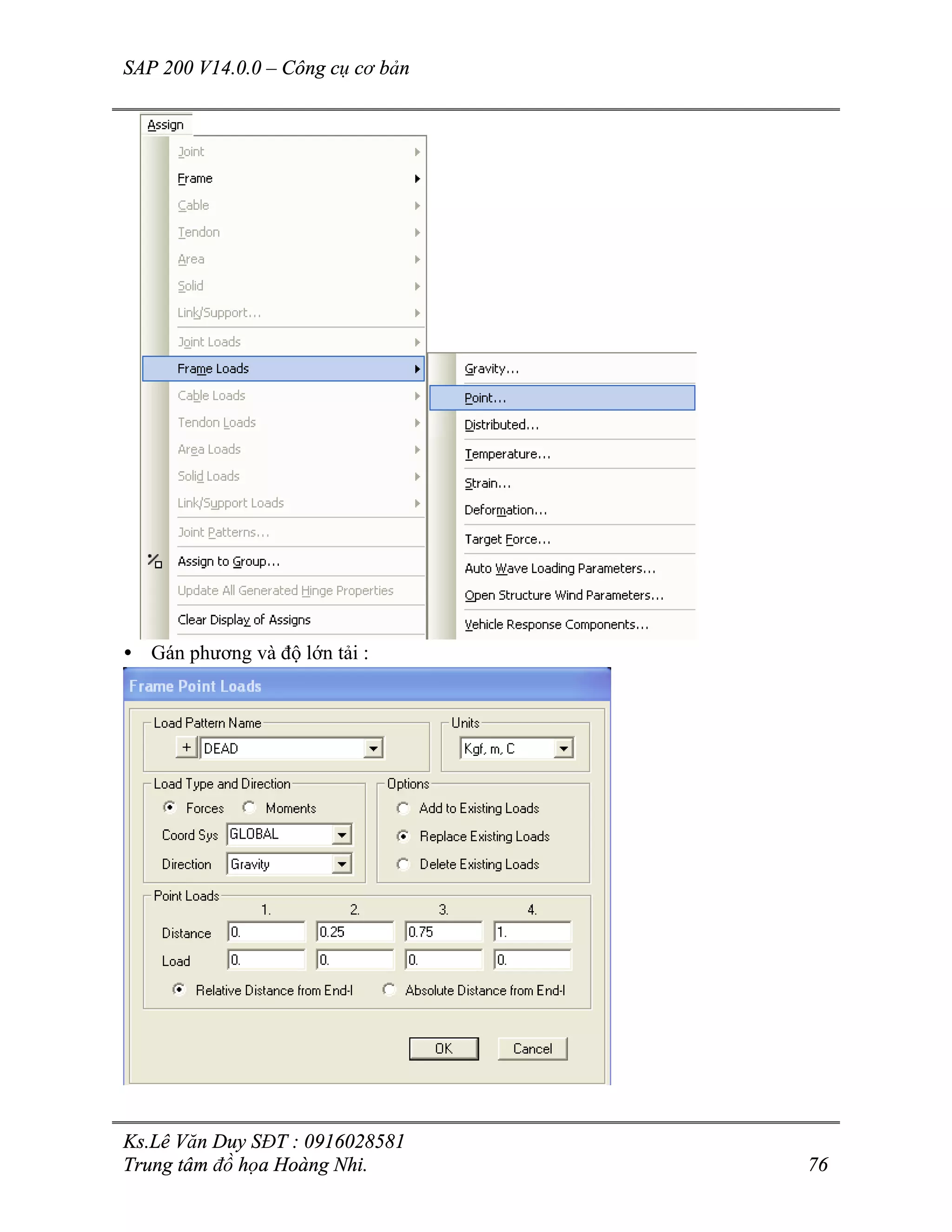Select Replace Existing Loads option
The width and height of the screenshot is (952, 1232).
pos(403,836)
